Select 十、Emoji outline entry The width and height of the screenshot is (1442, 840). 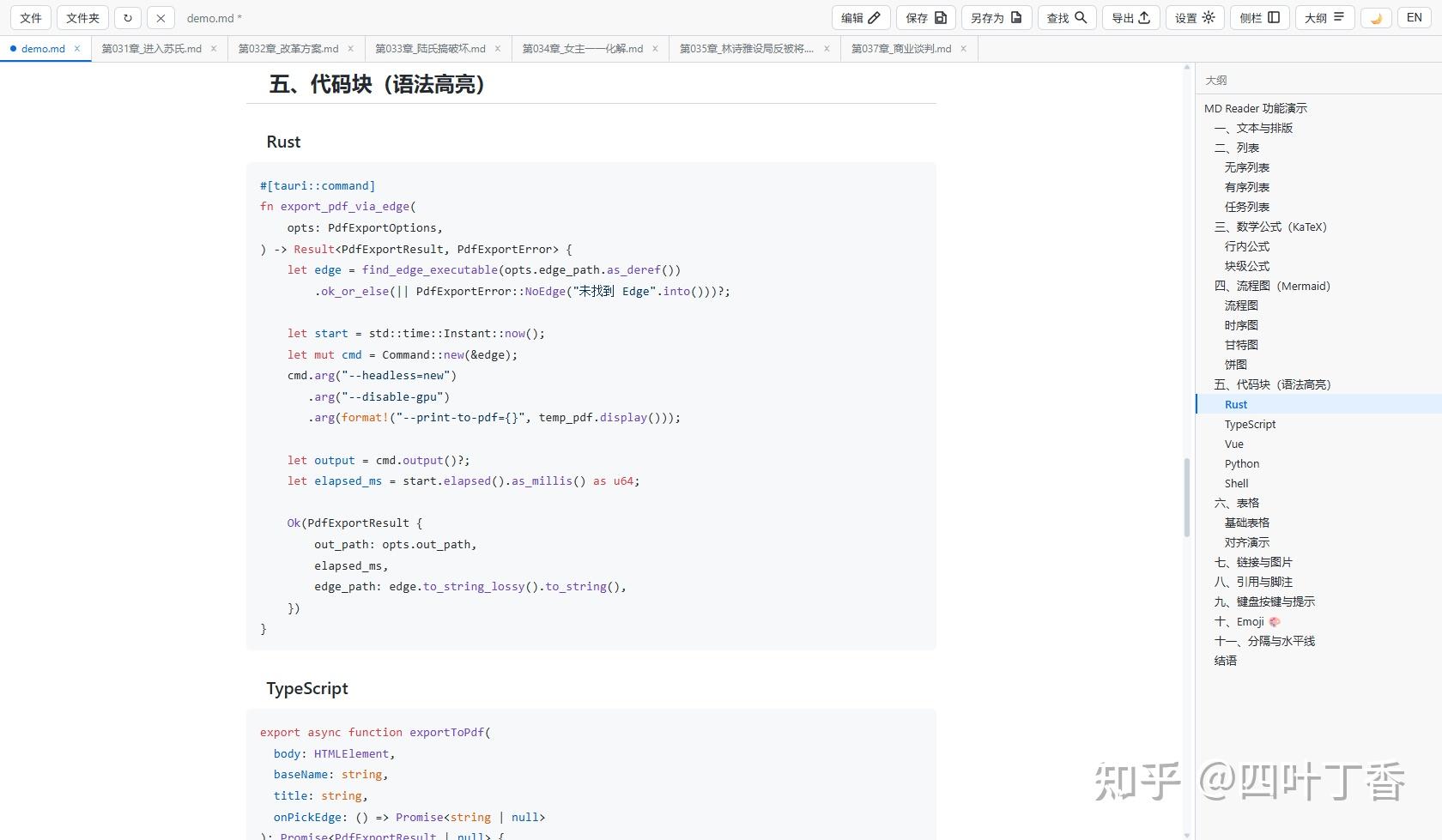1247,621
